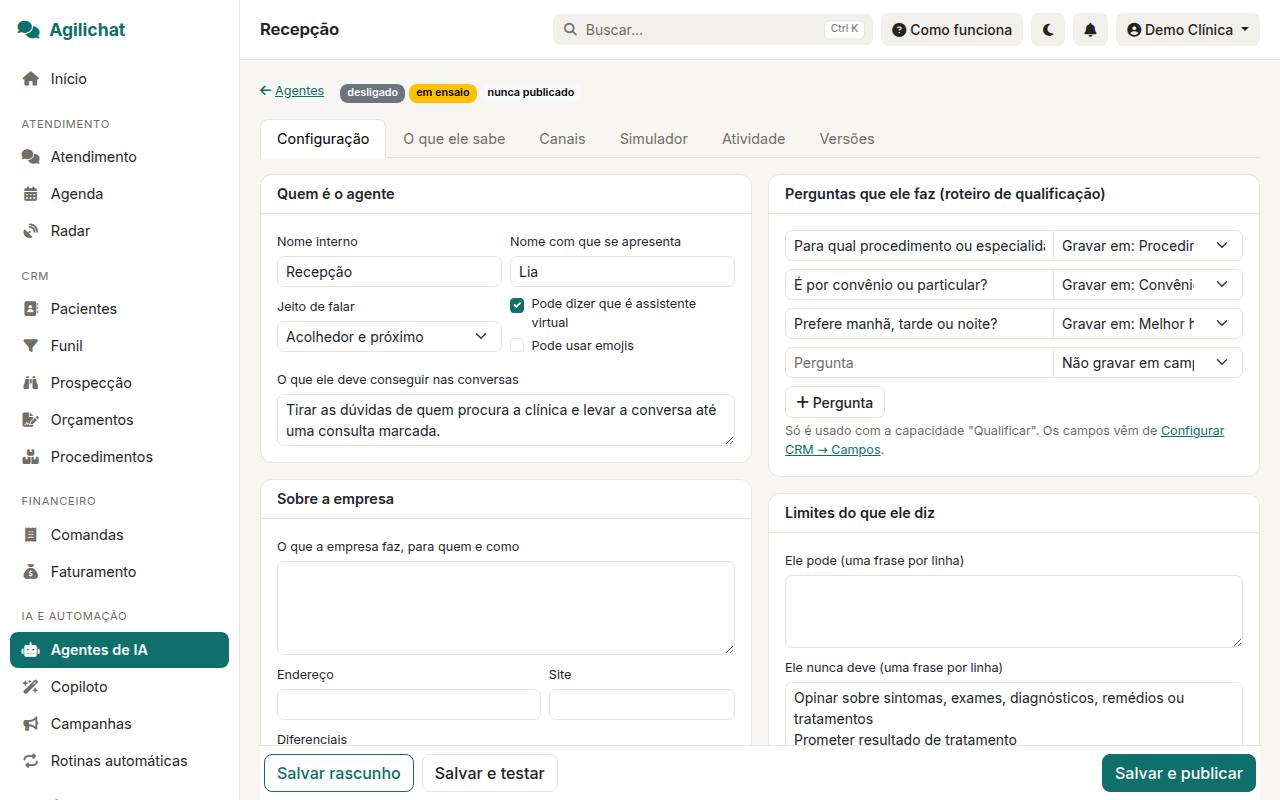Click the Rotinas automáticas loop icon
Image resolution: width=1280 pixels, height=800 pixels.
coord(31,761)
